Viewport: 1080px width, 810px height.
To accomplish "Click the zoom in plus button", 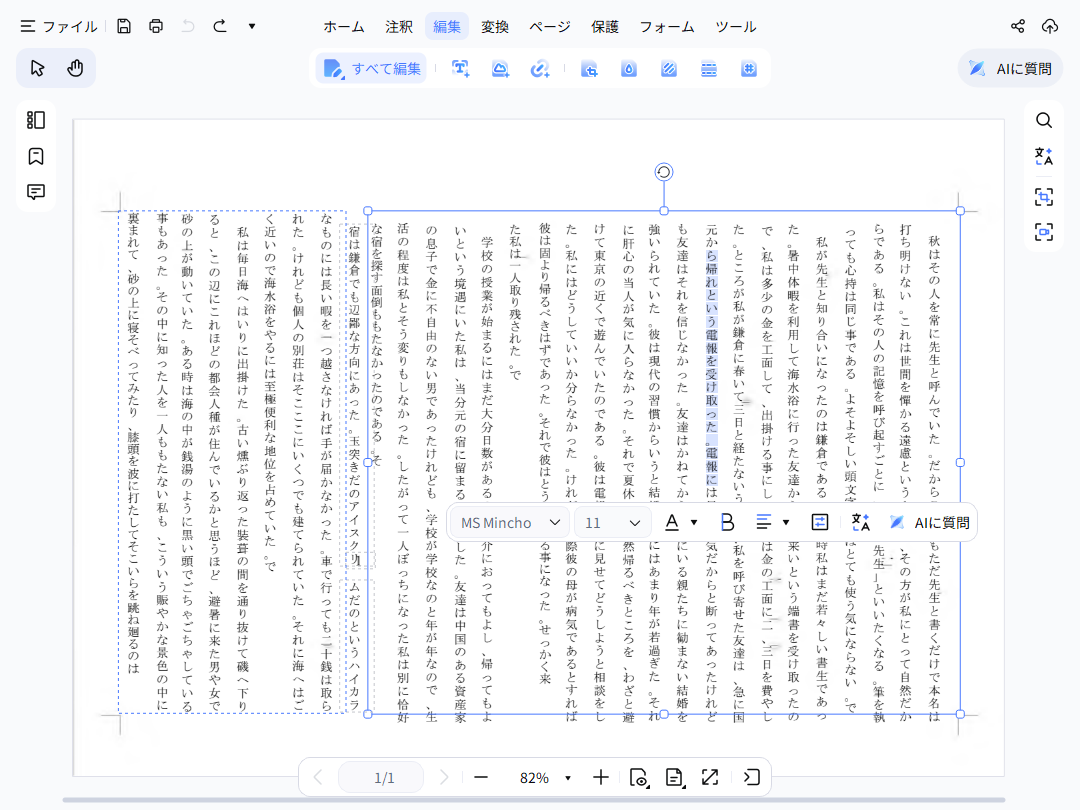I will click(x=601, y=778).
